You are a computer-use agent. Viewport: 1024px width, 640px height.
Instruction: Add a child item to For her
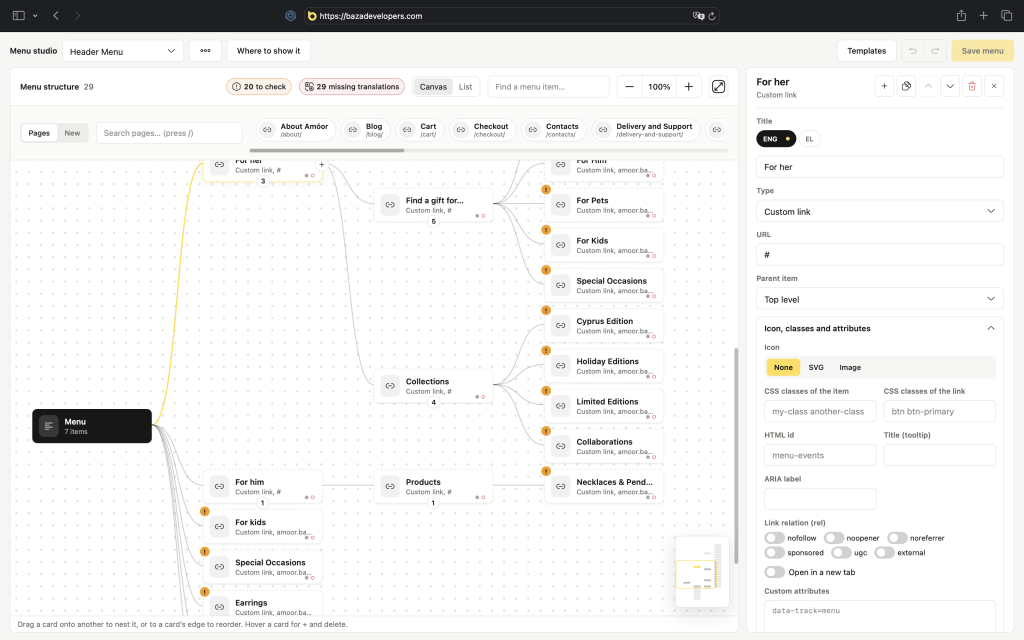884,86
